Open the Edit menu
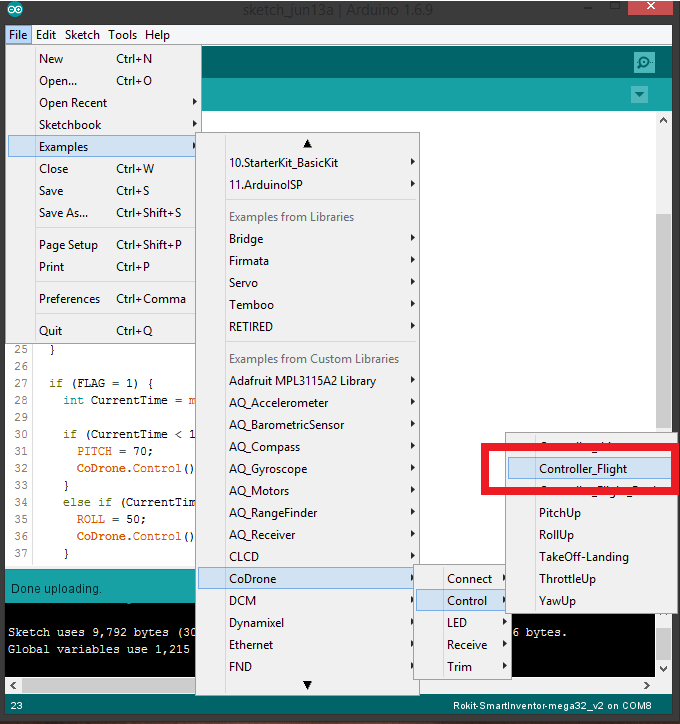Image resolution: width=680 pixels, height=724 pixels. point(46,35)
